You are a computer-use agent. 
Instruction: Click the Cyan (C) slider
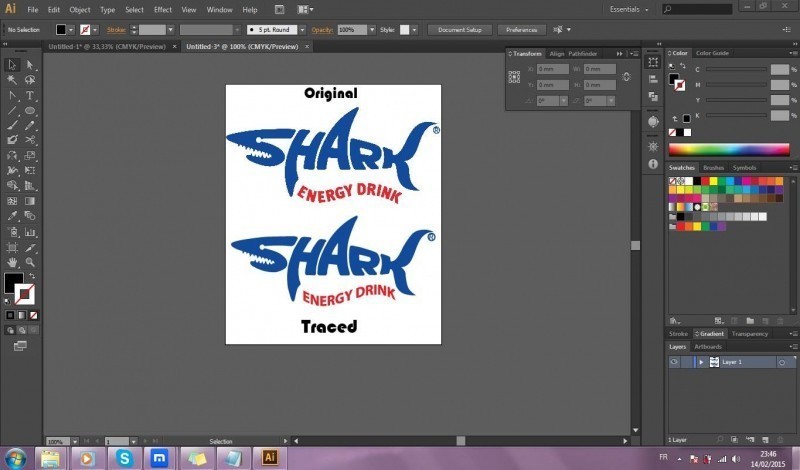coord(736,69)
